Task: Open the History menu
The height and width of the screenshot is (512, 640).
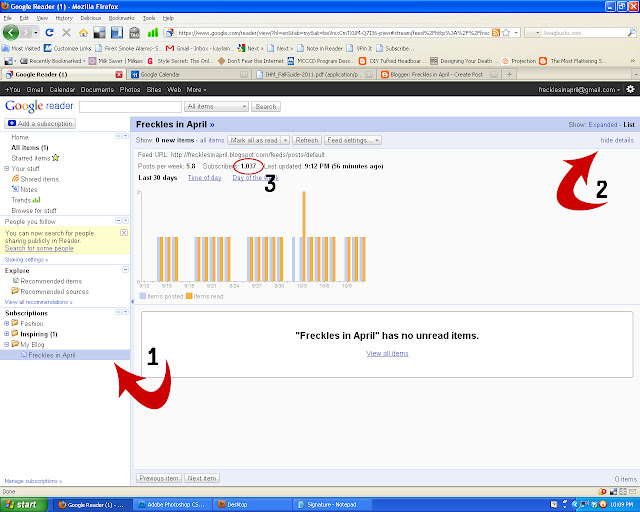Action: tap(64, 18)
